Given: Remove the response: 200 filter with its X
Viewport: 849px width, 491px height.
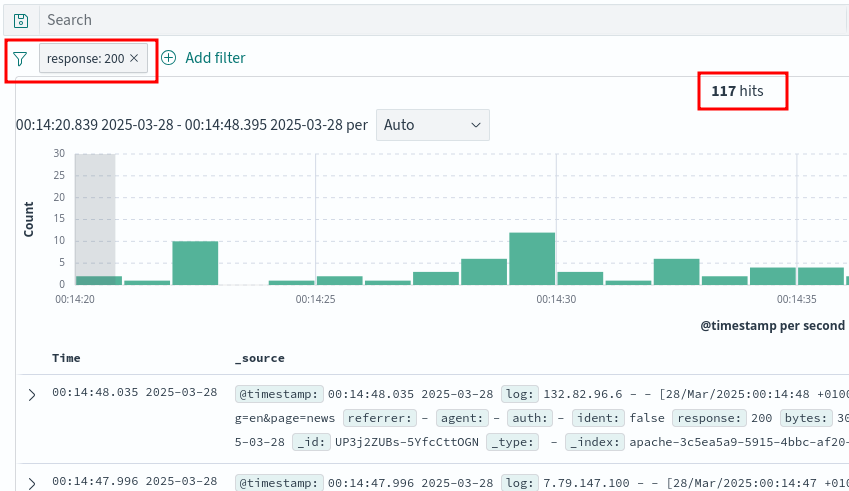Looking at the screenshot, I should [135, 59].
